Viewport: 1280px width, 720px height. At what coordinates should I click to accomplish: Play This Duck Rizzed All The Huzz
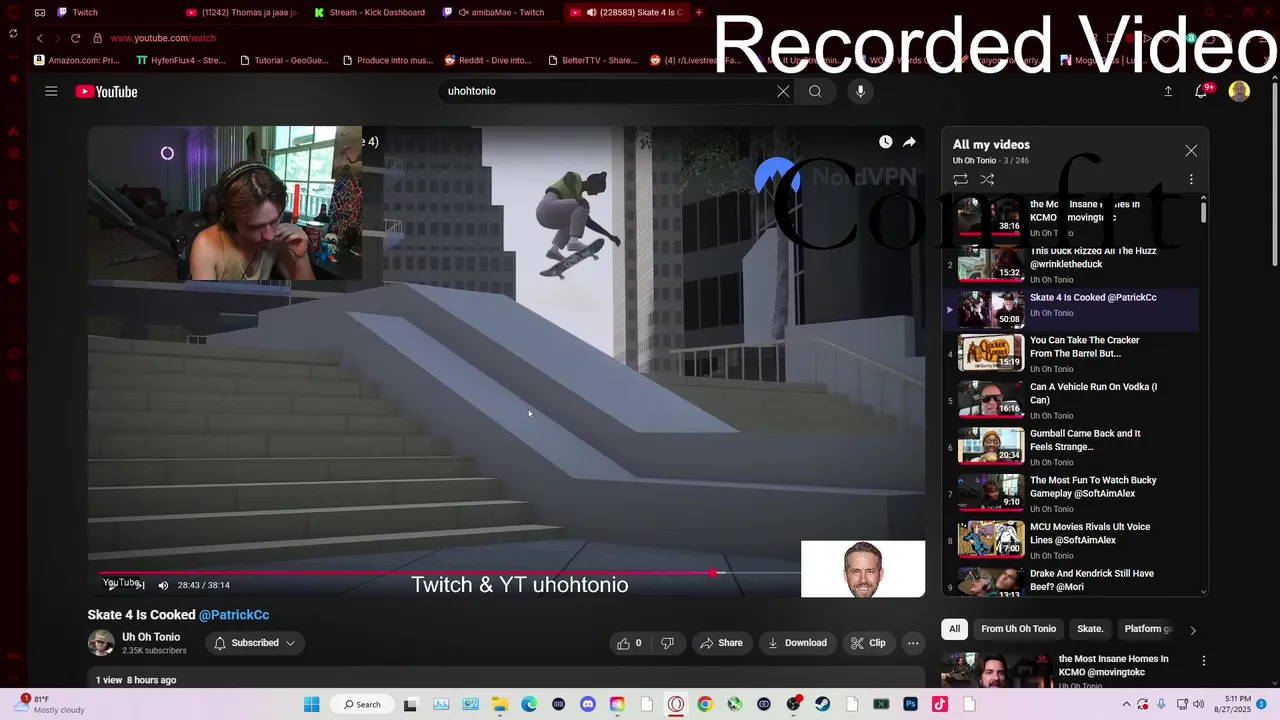(1070, 265)
